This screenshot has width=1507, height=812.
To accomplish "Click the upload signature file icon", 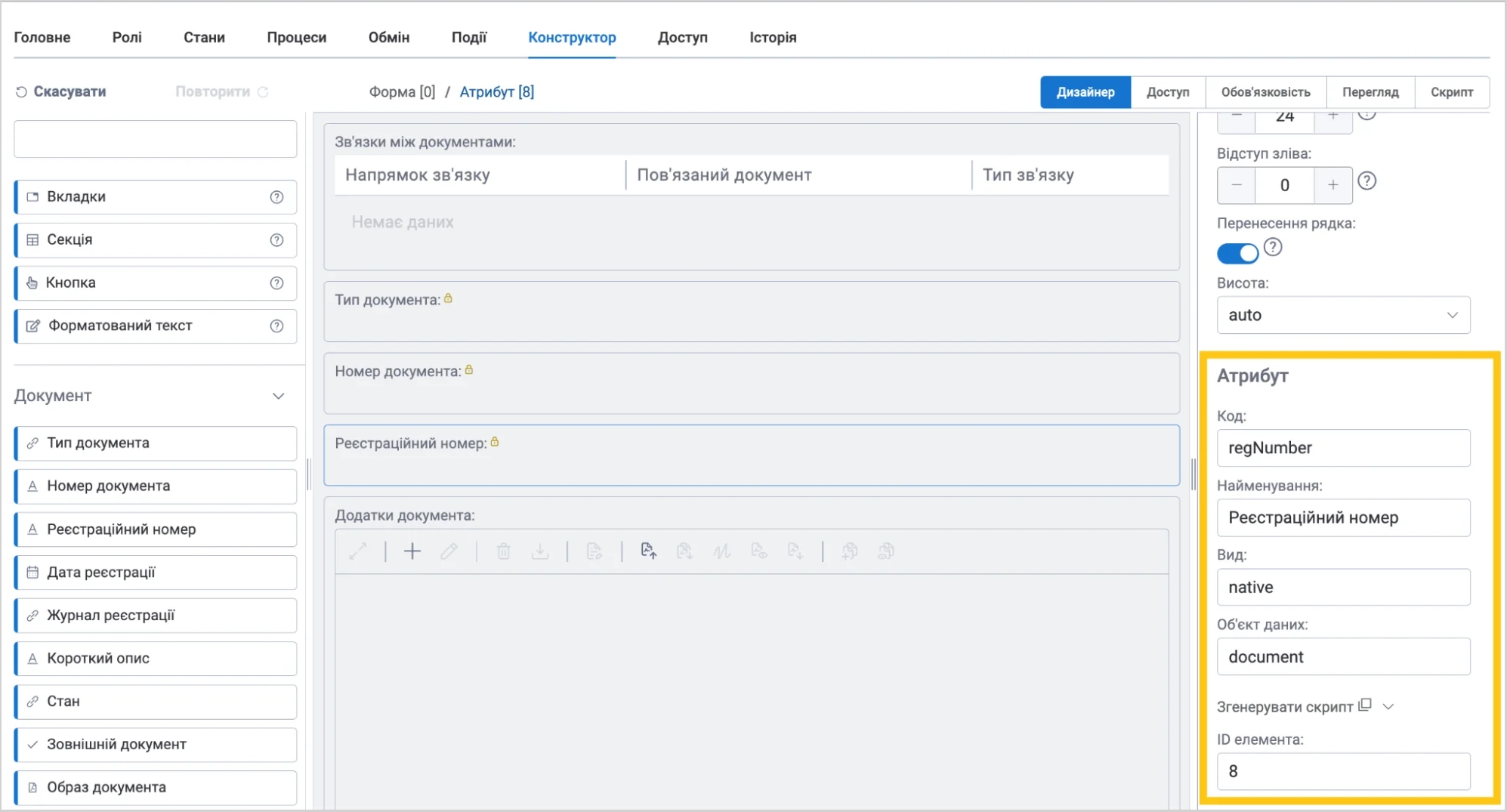I will [x=649, y=551].
